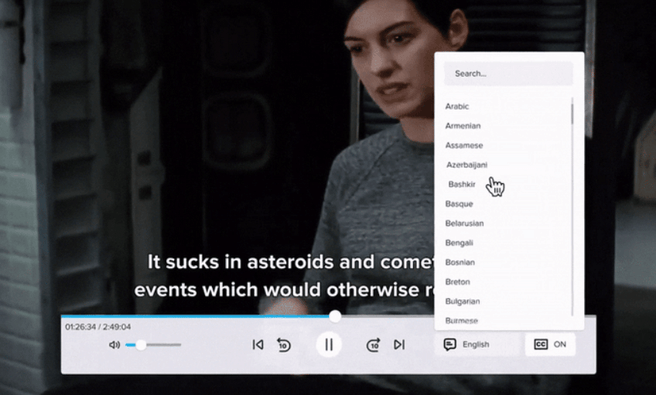Choose Bengali subtitle language
Viewport: 656px width, 395px height.
(x=459, y=243)
